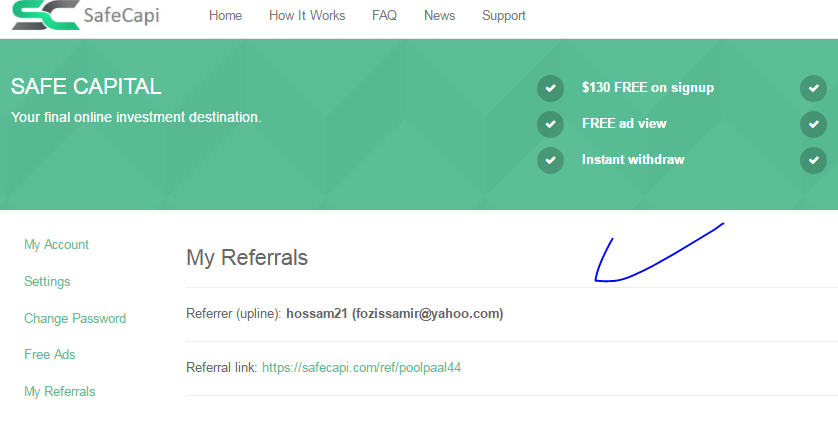
Task: Click the rightmost checkmark in the FREE ad view row
Action: 813,124
